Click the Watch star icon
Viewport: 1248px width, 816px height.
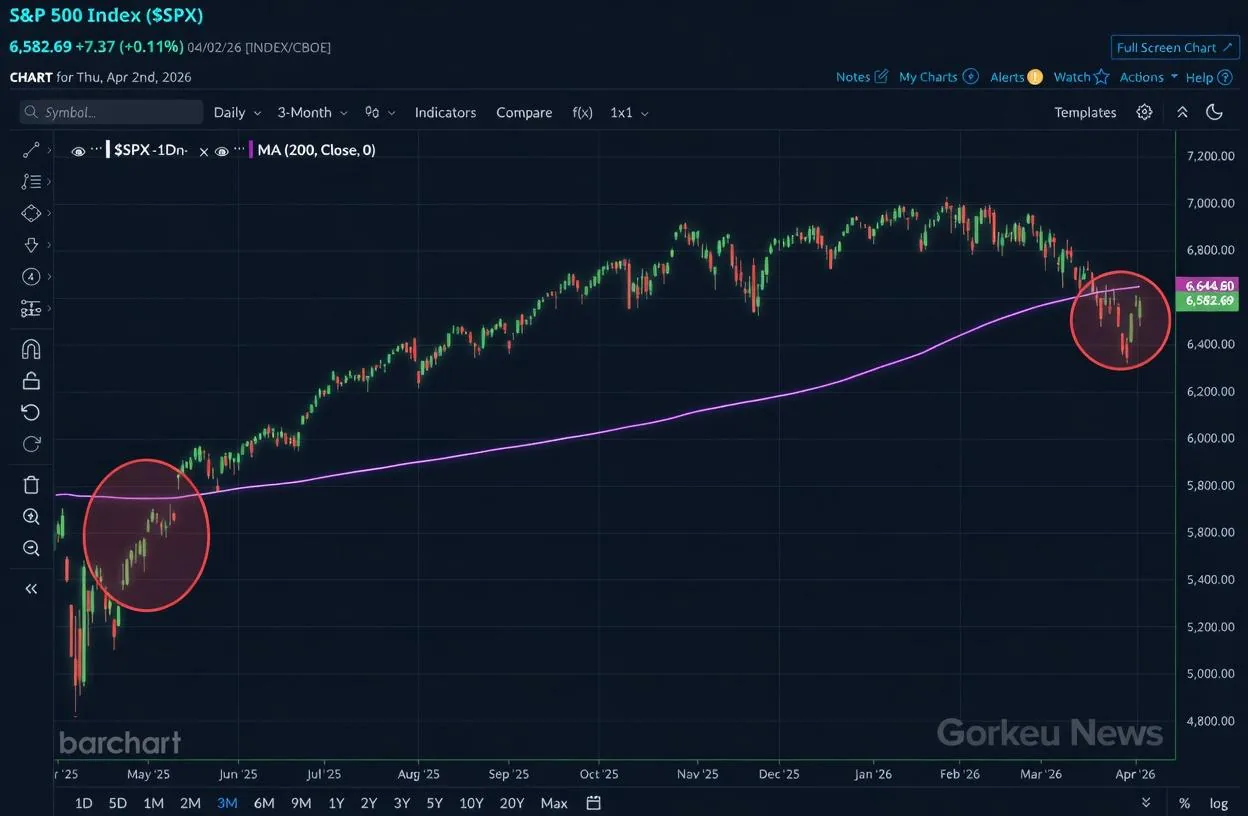tap(1101, 76)
